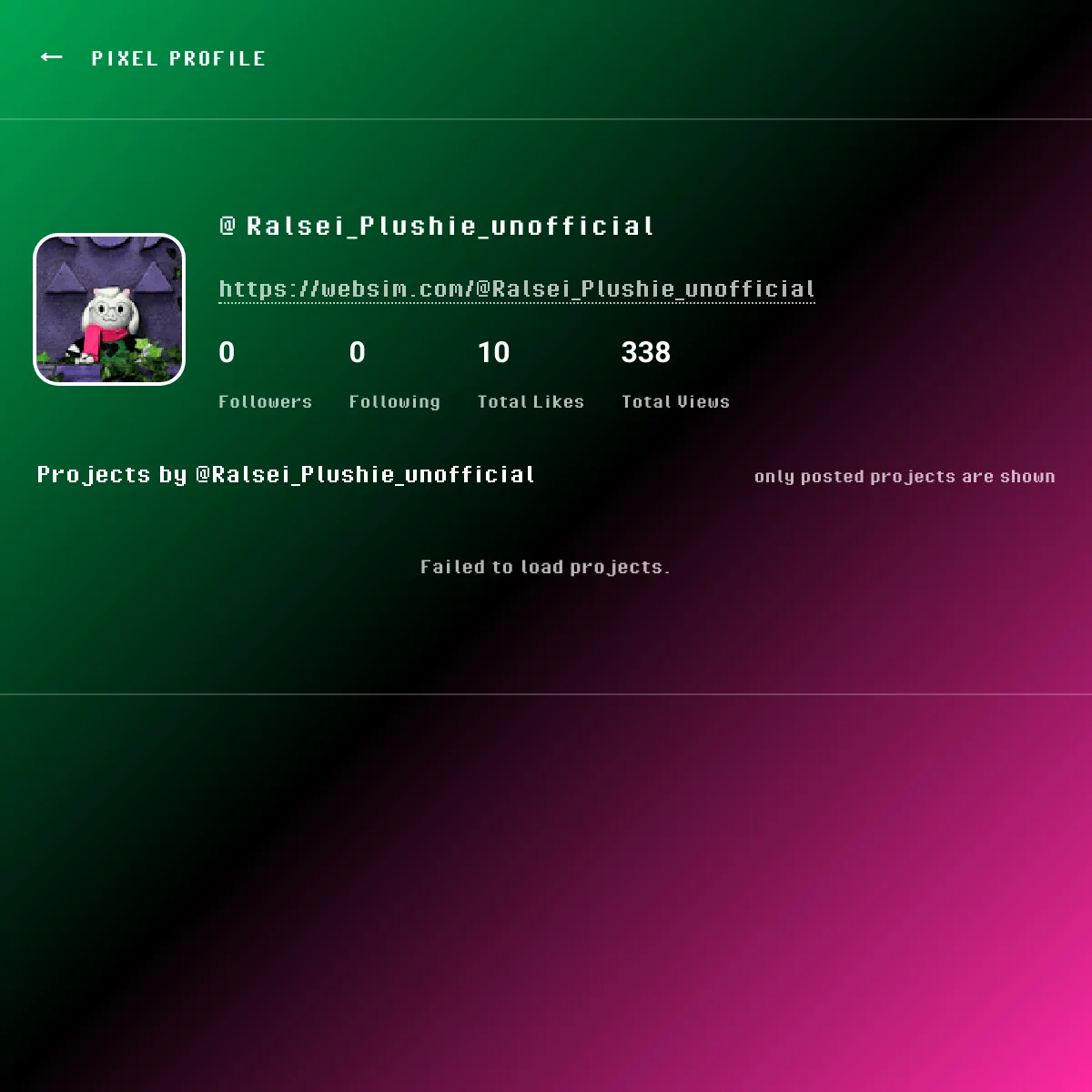Screen dimensions: 1092x1092
Task: Click the @ Ralsei_Plushie_unofficial username heading
Action: [437, 226]
